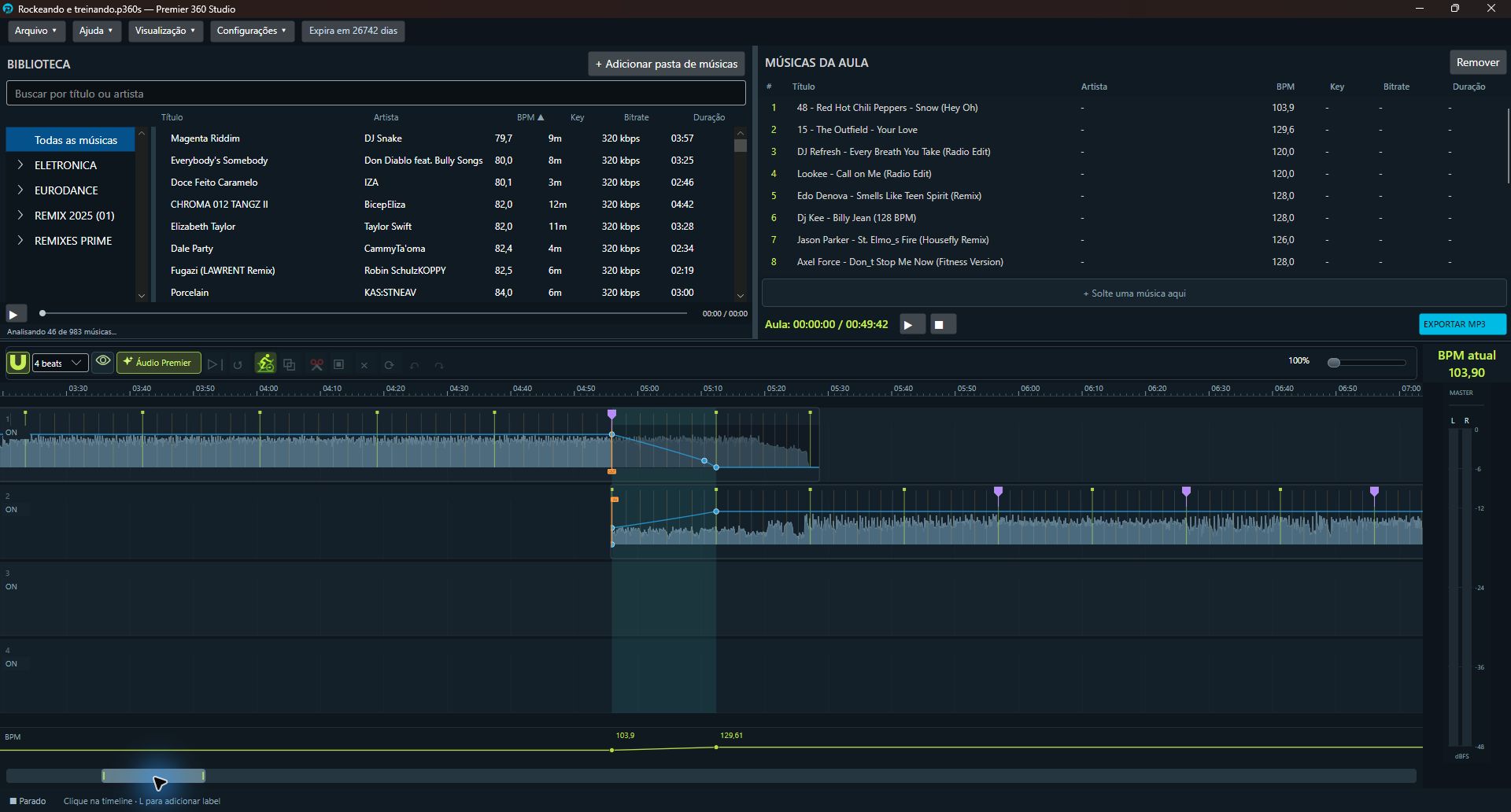Toggle track 1 ON switch

12,432
